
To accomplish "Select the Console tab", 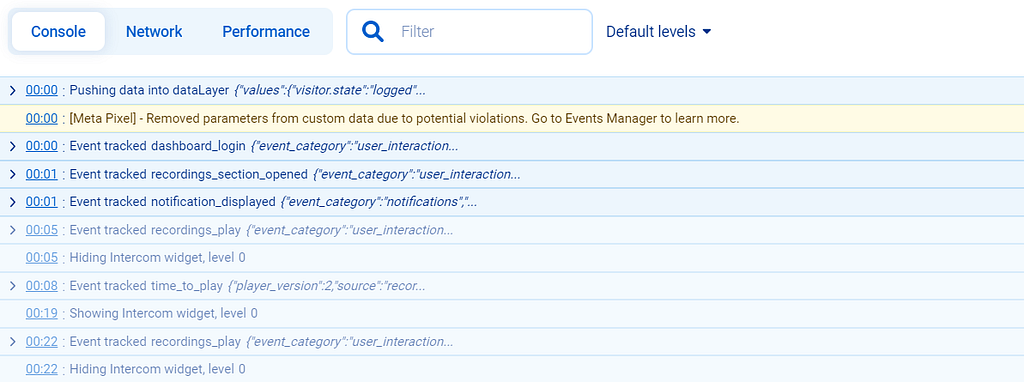I will (x=58, y=31).
